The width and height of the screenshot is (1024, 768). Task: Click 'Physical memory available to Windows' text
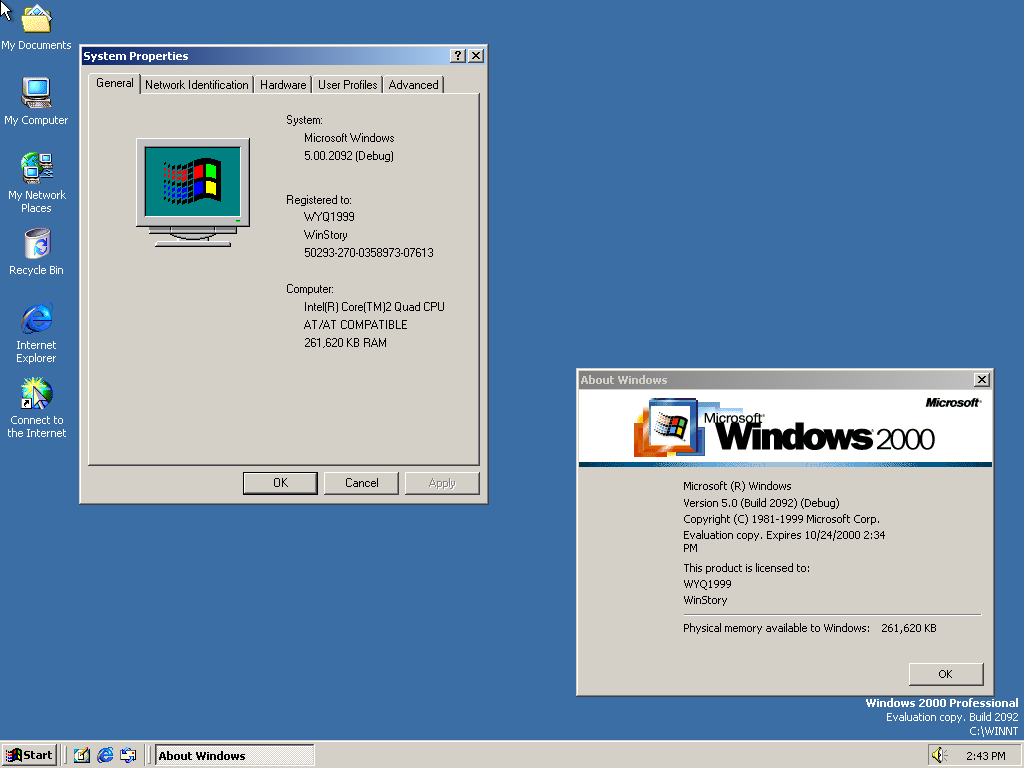(776, 628)
